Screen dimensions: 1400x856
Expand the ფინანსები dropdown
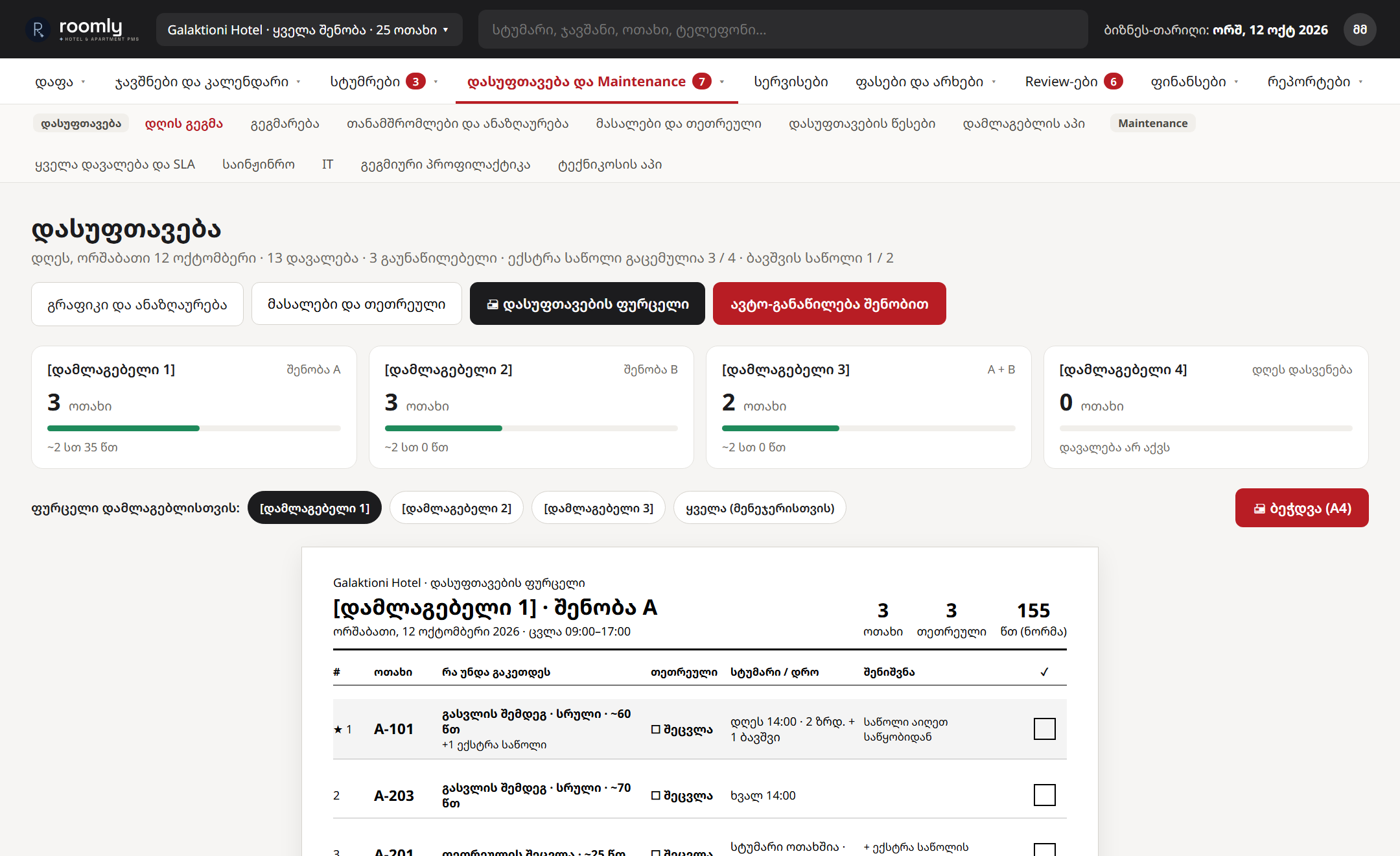click(1236, 82)
